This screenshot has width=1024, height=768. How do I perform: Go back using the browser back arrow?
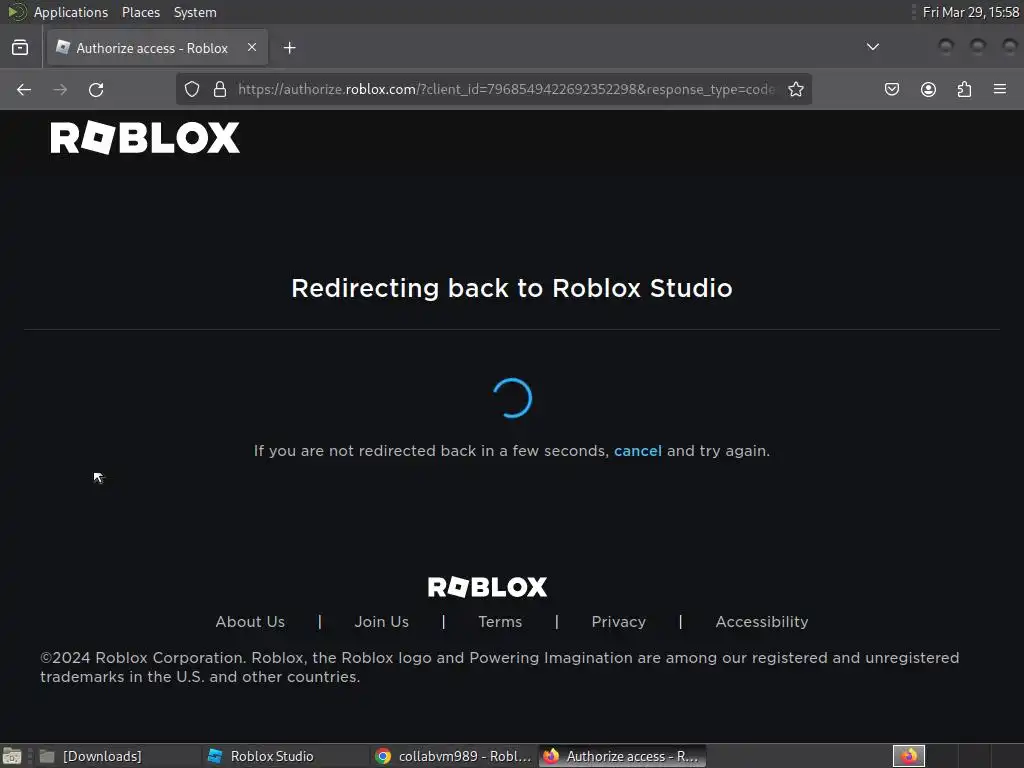[24, 89]
